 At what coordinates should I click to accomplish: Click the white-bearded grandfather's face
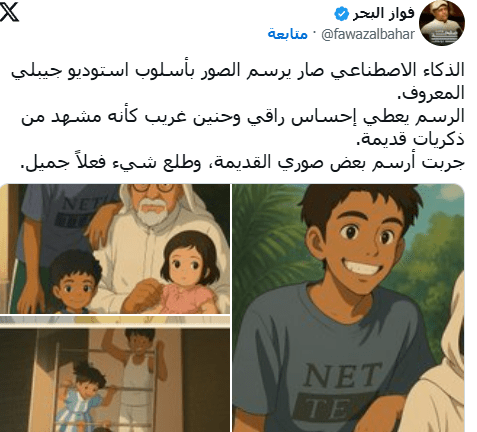pyautogui.click(x=152, y=203)
